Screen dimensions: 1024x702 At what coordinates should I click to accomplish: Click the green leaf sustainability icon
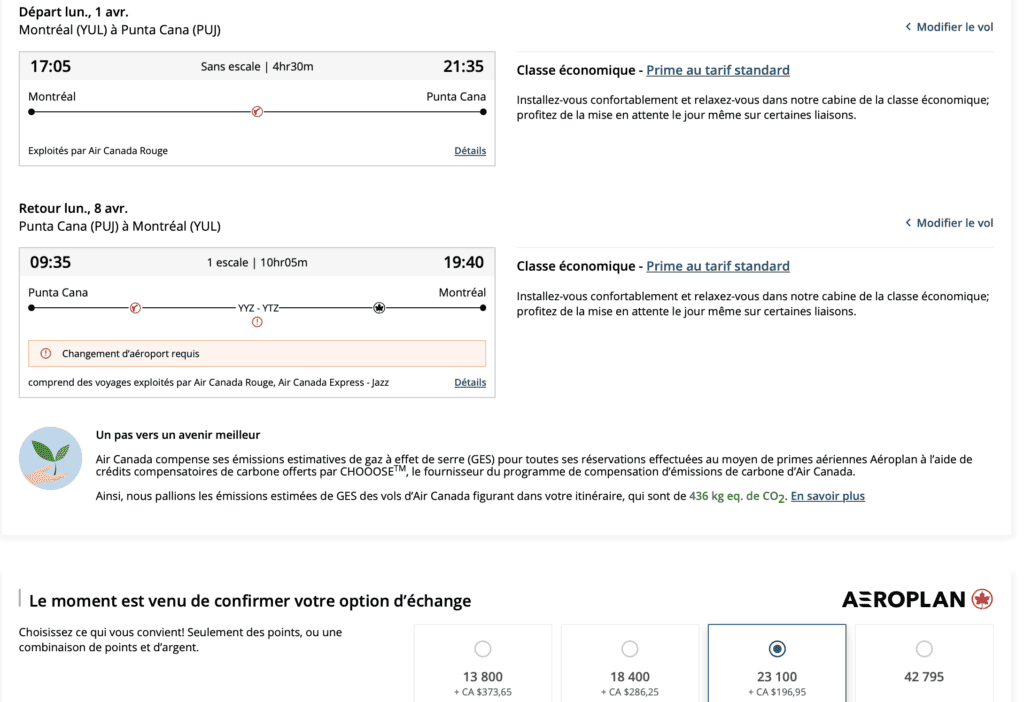point(50,458)
